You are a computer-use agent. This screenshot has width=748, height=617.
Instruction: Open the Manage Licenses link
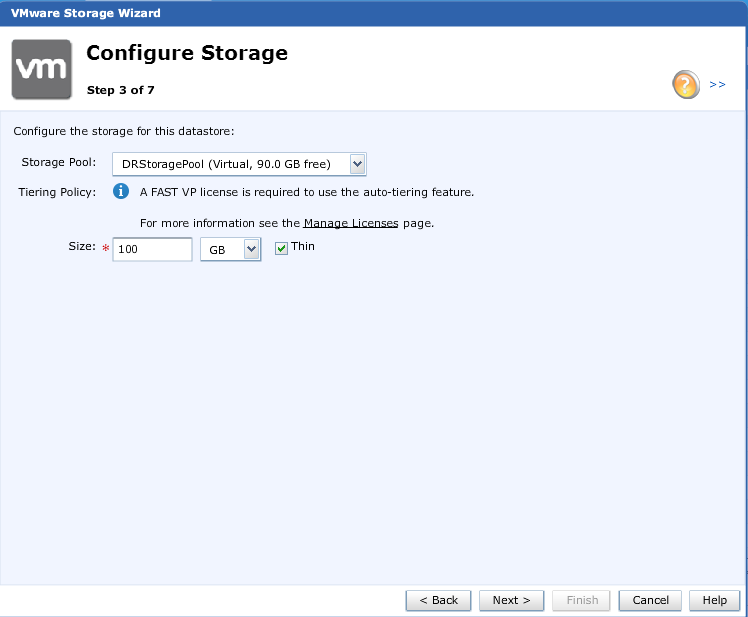click(x=351, y=223)
